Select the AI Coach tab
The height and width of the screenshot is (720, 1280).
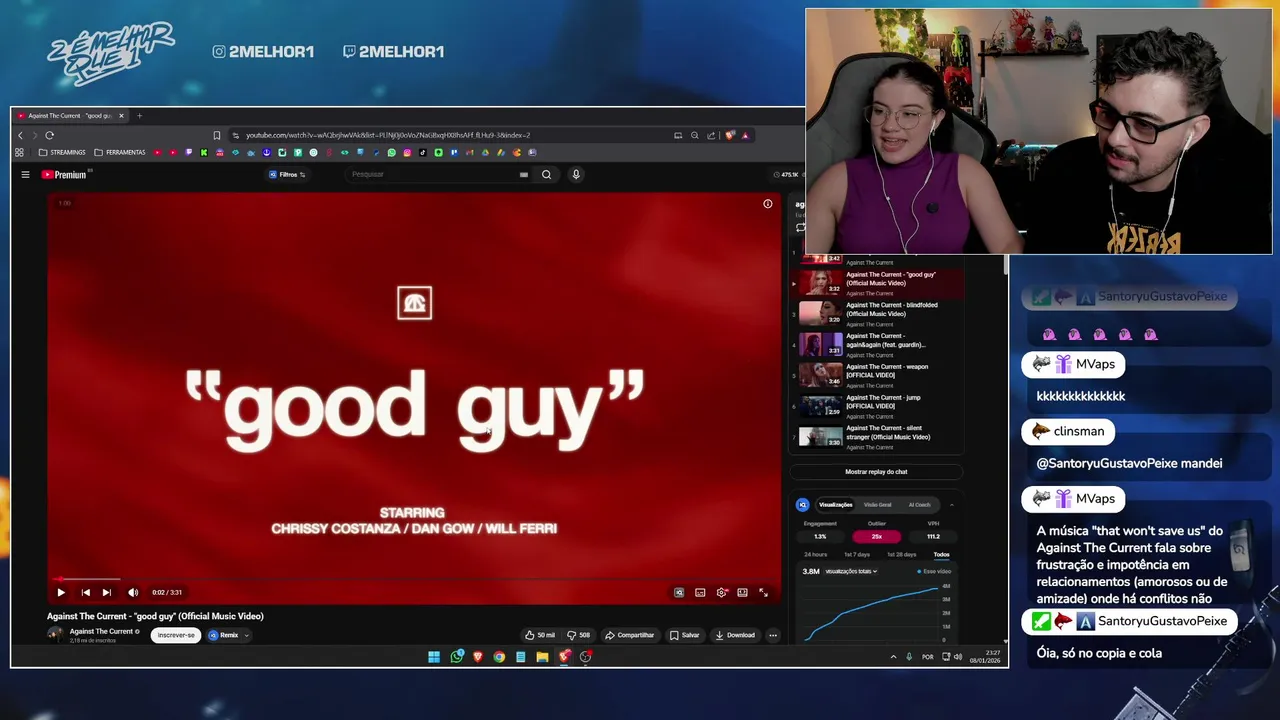[x=919, y=505]
